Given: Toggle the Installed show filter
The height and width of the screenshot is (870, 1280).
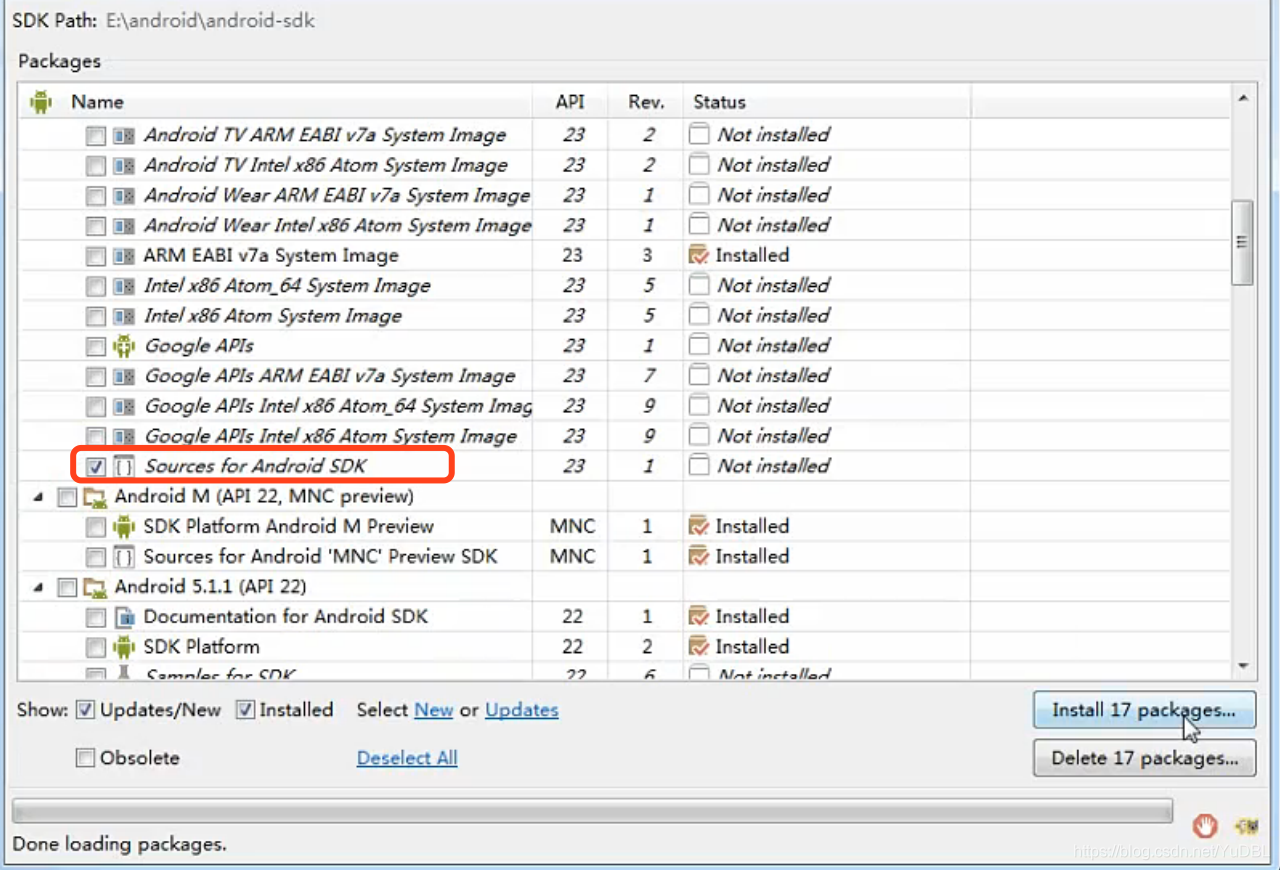Looking at the screenshot, I should pos(245,710).
